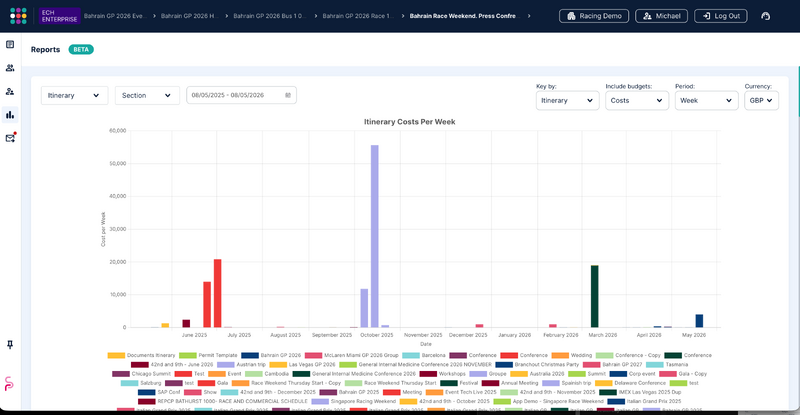Open the Currency GBP dropdown
Image resolution: width=800 pixels, height=415 pixels.
point(761,101)
